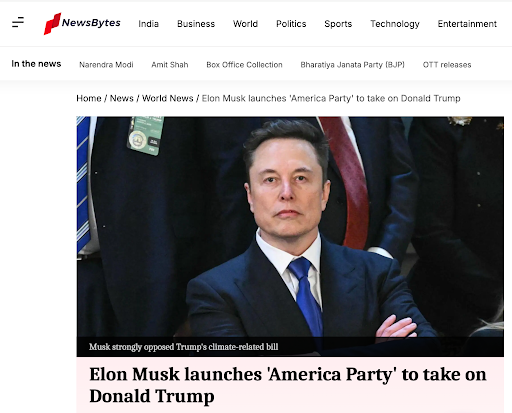The image size is (512, 413).
Task: Click the Elon Musk article image
Action: [290, 227]
